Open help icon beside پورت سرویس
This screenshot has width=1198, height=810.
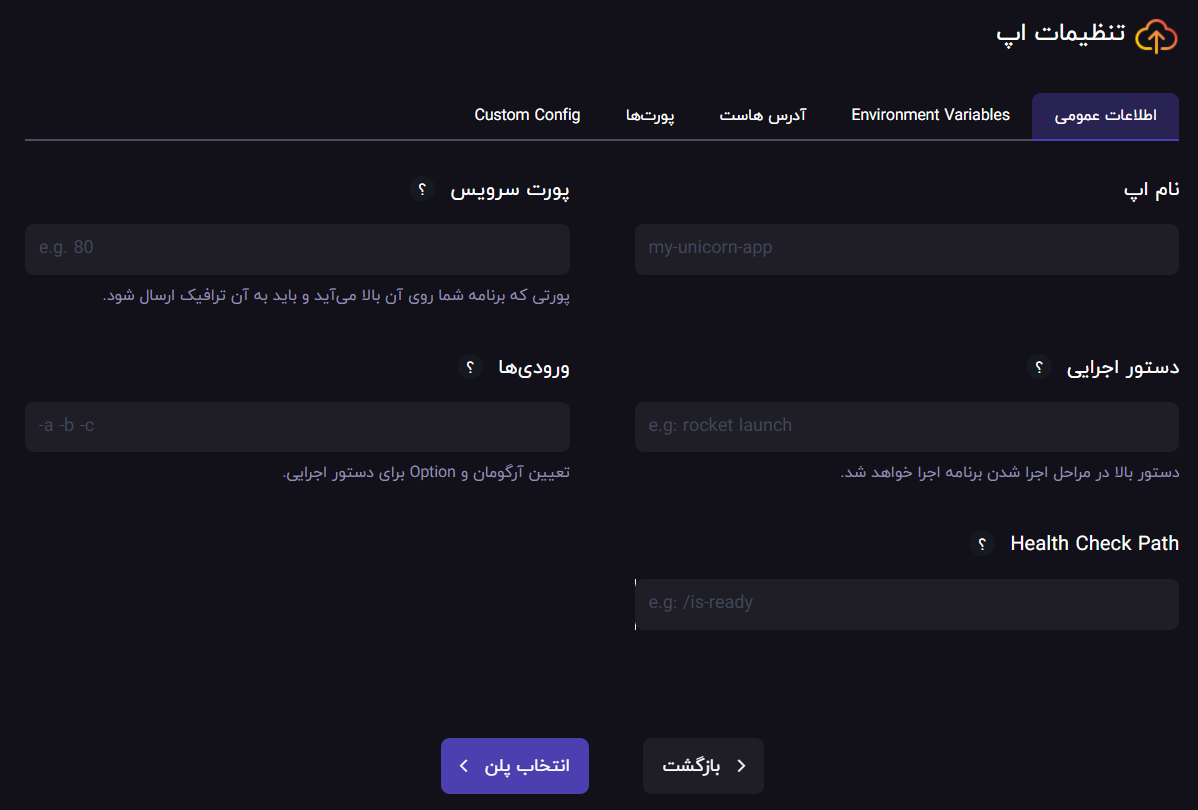click(423, 189)
